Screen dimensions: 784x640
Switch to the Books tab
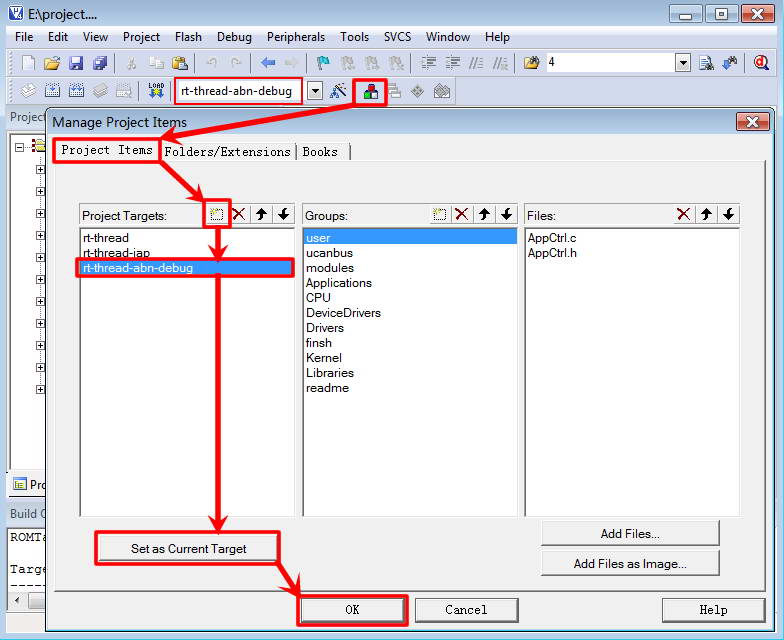[320, 152]
